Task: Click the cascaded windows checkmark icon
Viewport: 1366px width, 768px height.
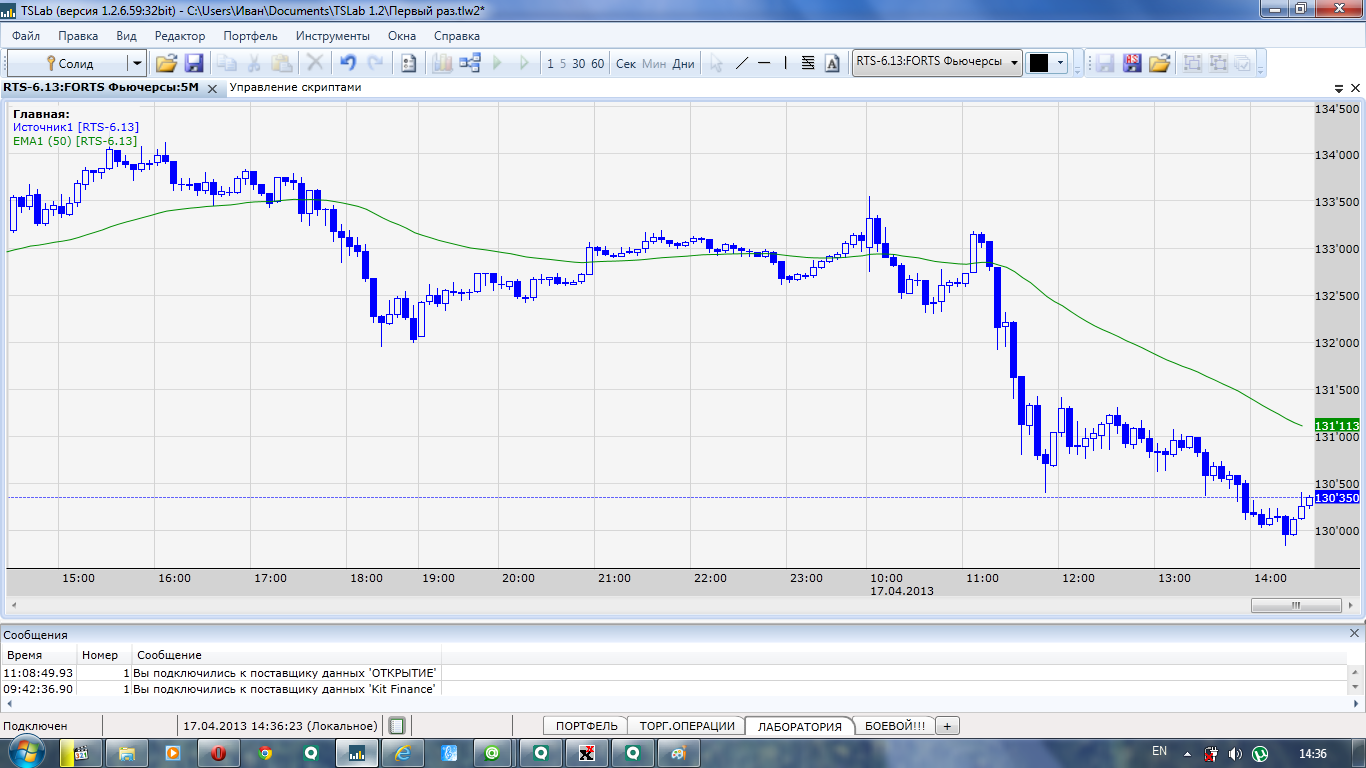Action: point(1242,63)
